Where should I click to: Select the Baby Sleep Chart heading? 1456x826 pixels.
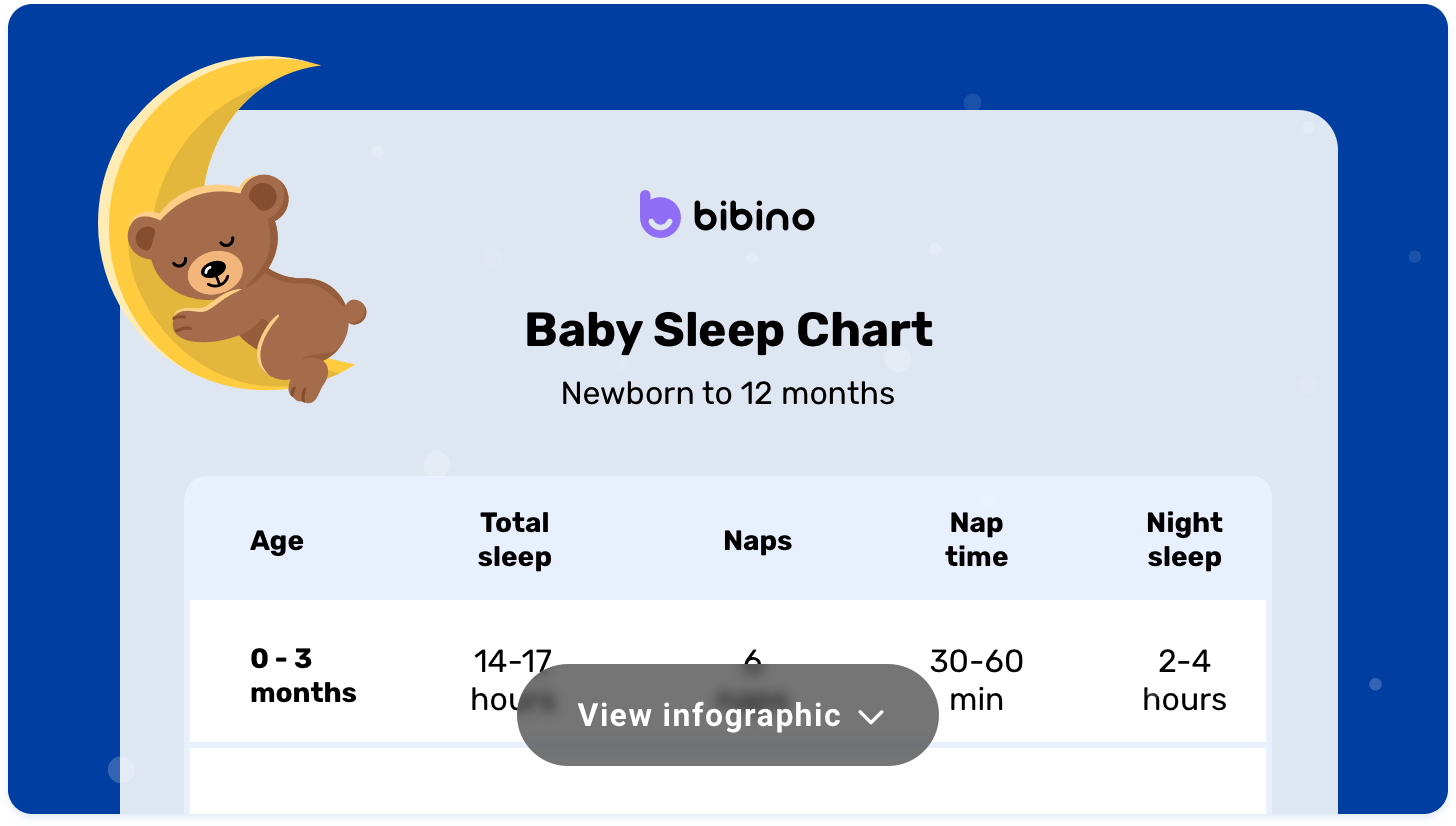pos(729,330)
